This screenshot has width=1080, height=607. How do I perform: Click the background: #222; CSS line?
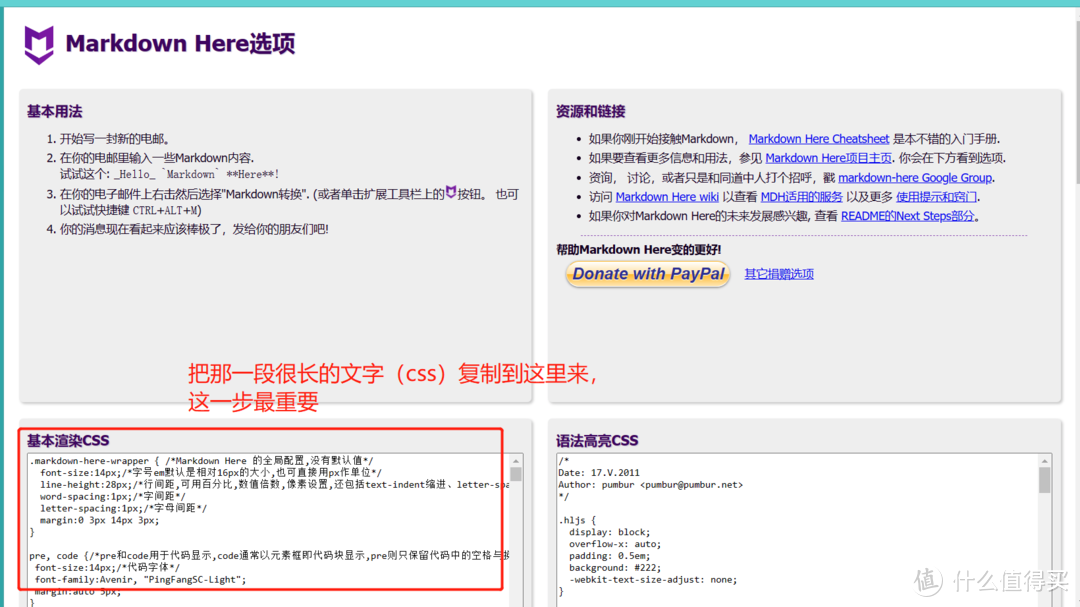point(614,568)
